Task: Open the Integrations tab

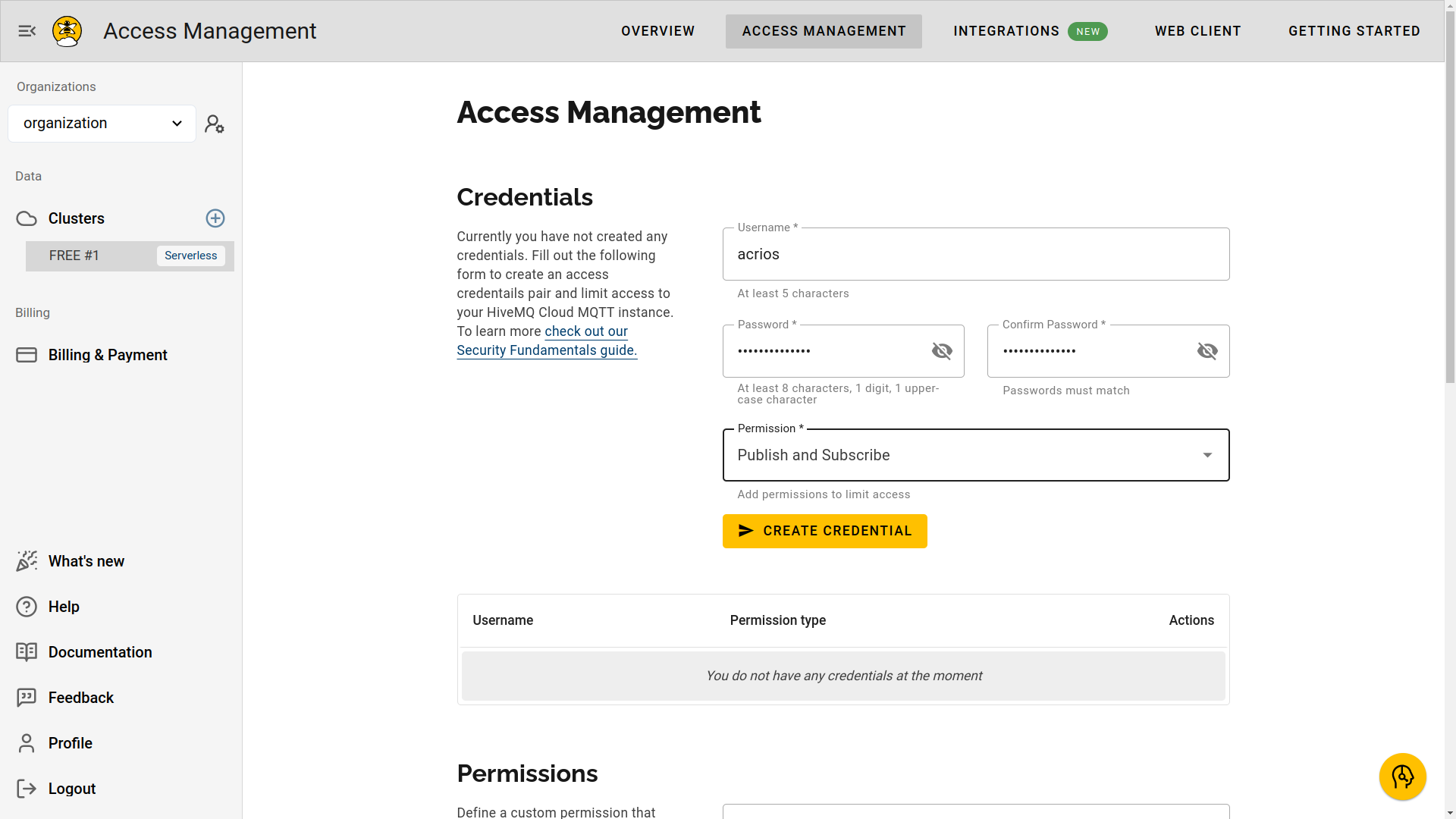Action: tap(1006, 31)
